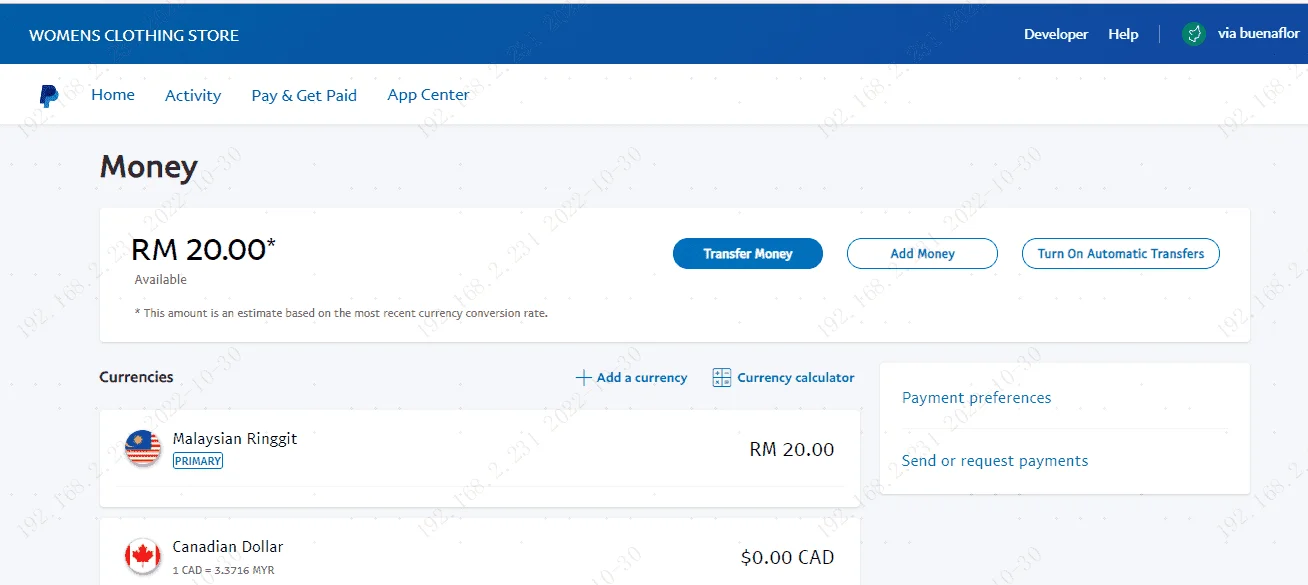Click the 1 CAD = 3.3716 MYR rate
Viewport: 1308px width, 585px height.
point(223,570)
